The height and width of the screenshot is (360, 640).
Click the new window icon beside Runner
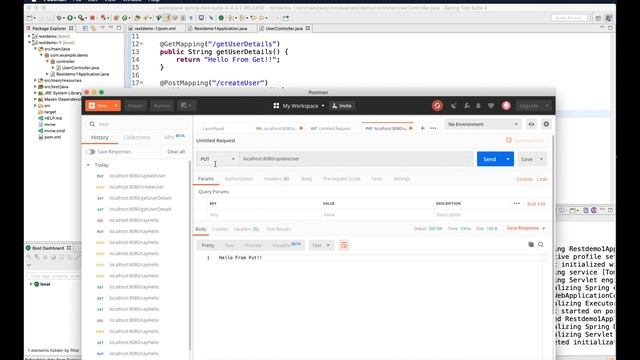(186, 106)
